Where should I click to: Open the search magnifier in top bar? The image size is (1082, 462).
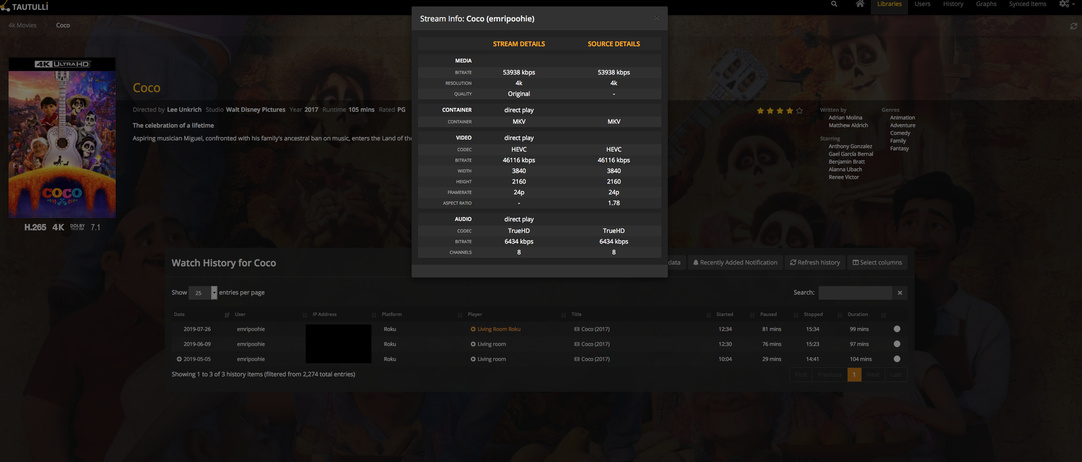(834, 4)
